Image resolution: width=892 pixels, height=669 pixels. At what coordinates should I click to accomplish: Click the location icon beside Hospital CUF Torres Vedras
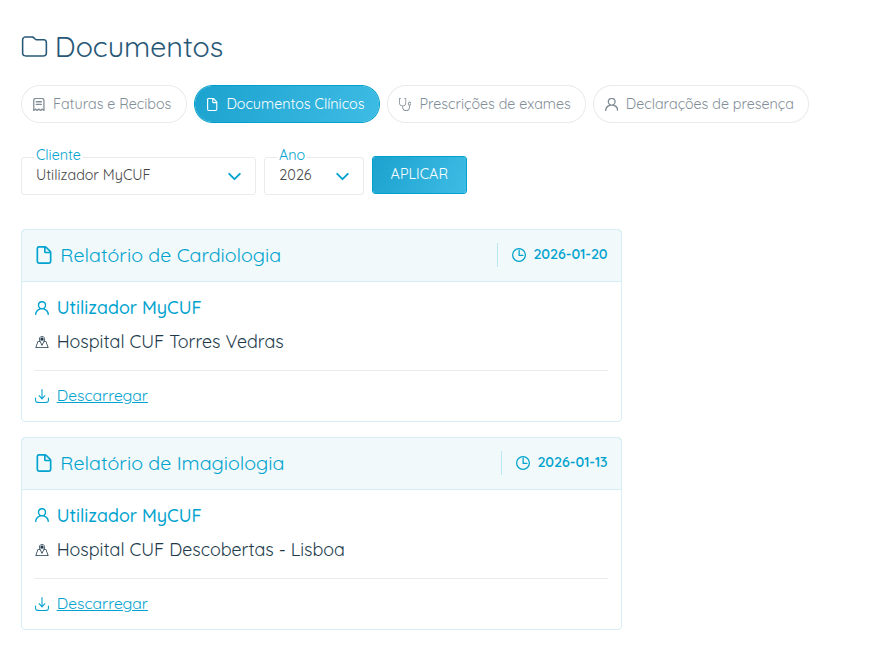[x=42, y=342]
